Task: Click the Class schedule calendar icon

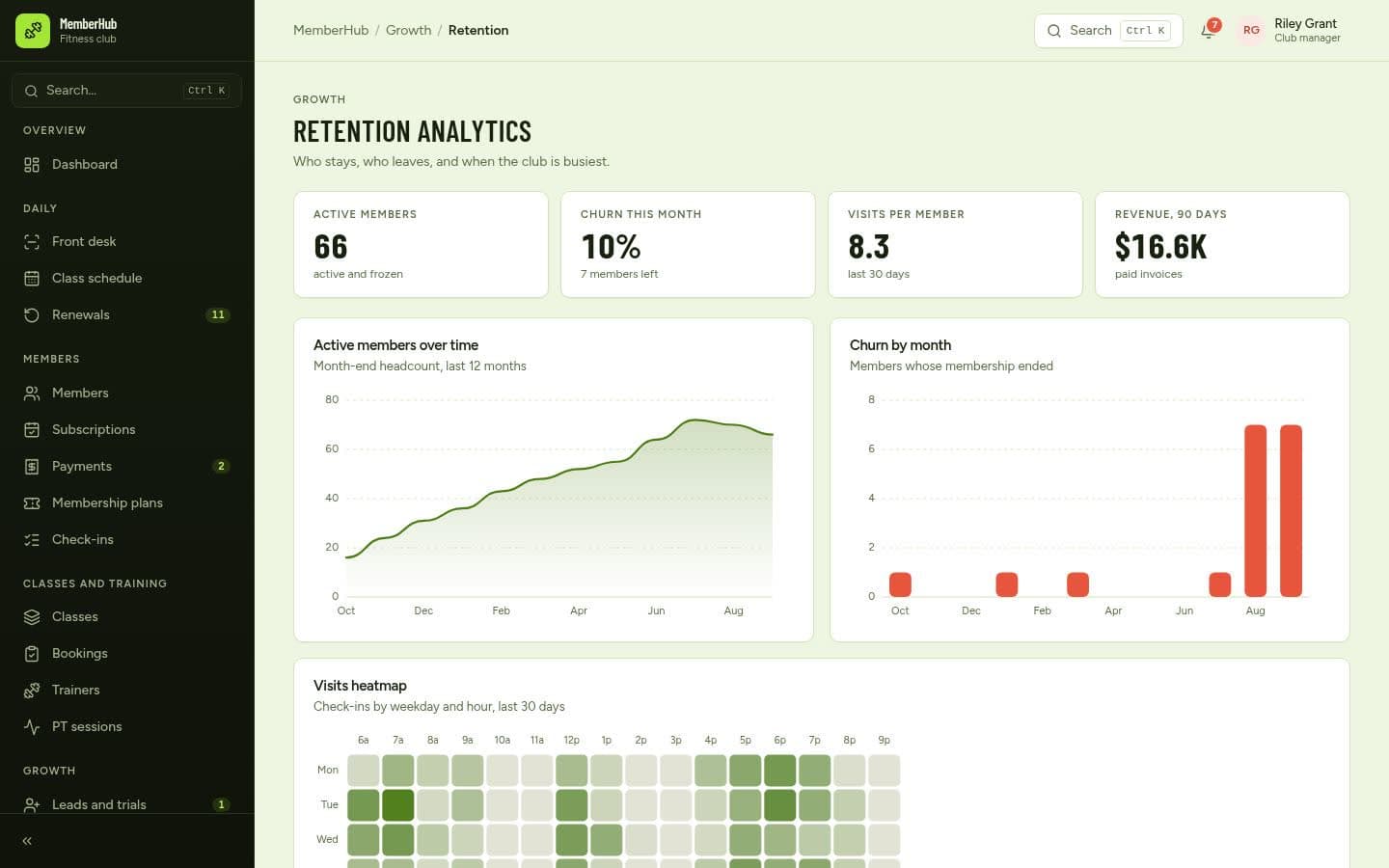Action: (x=32, y=279)
